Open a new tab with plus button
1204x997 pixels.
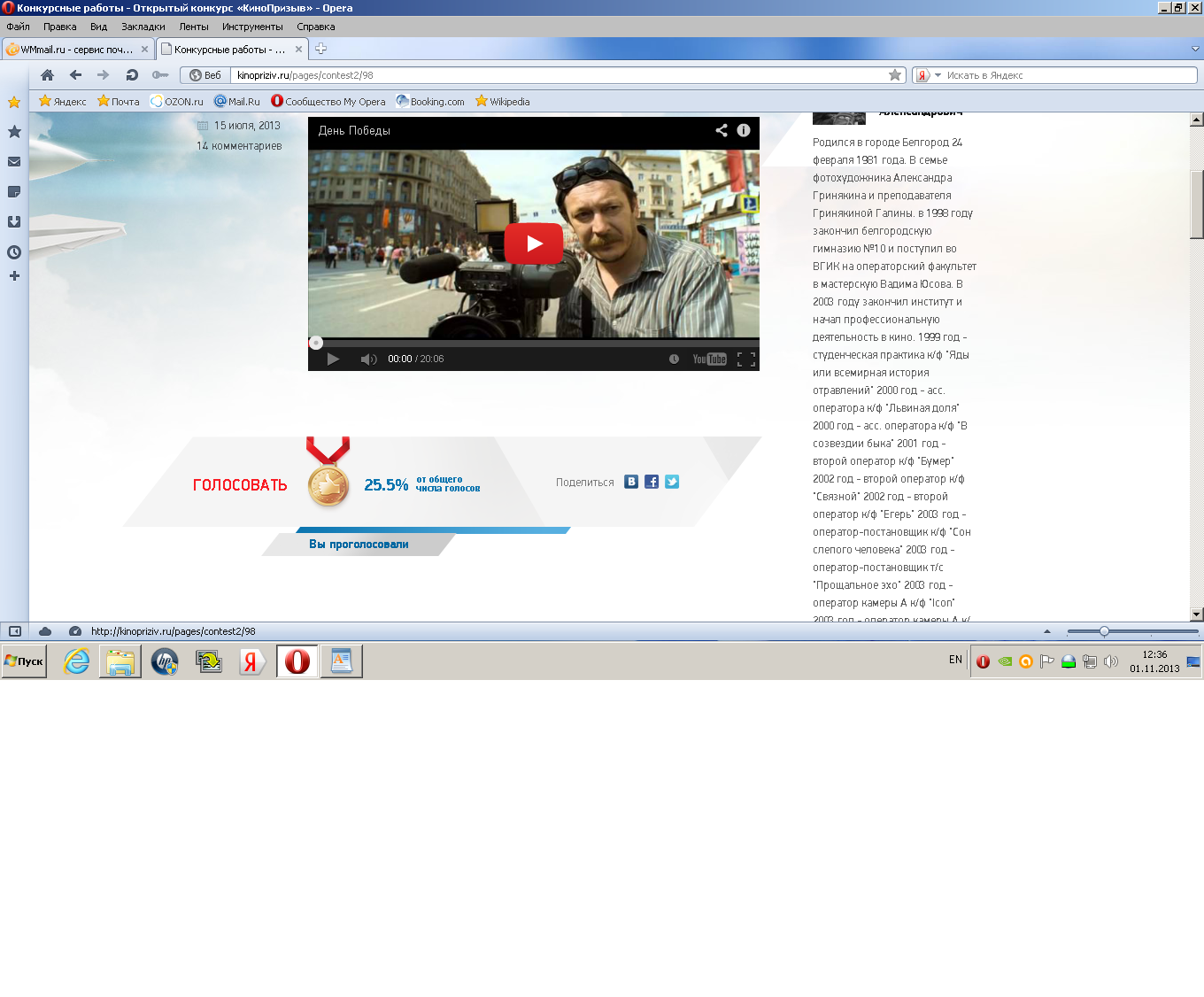point(321,49)
